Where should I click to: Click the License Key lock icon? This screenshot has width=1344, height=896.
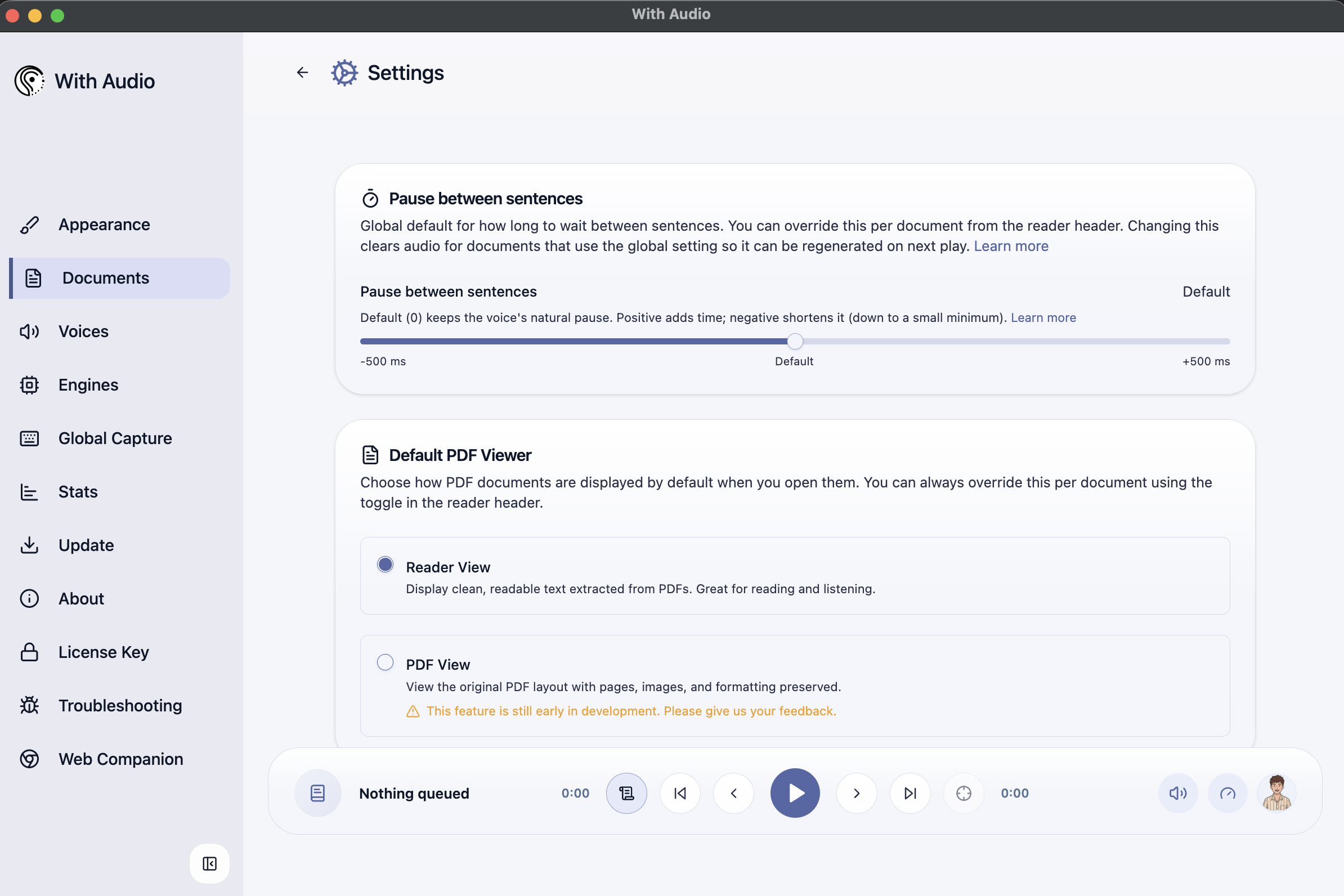coord(30,652)
